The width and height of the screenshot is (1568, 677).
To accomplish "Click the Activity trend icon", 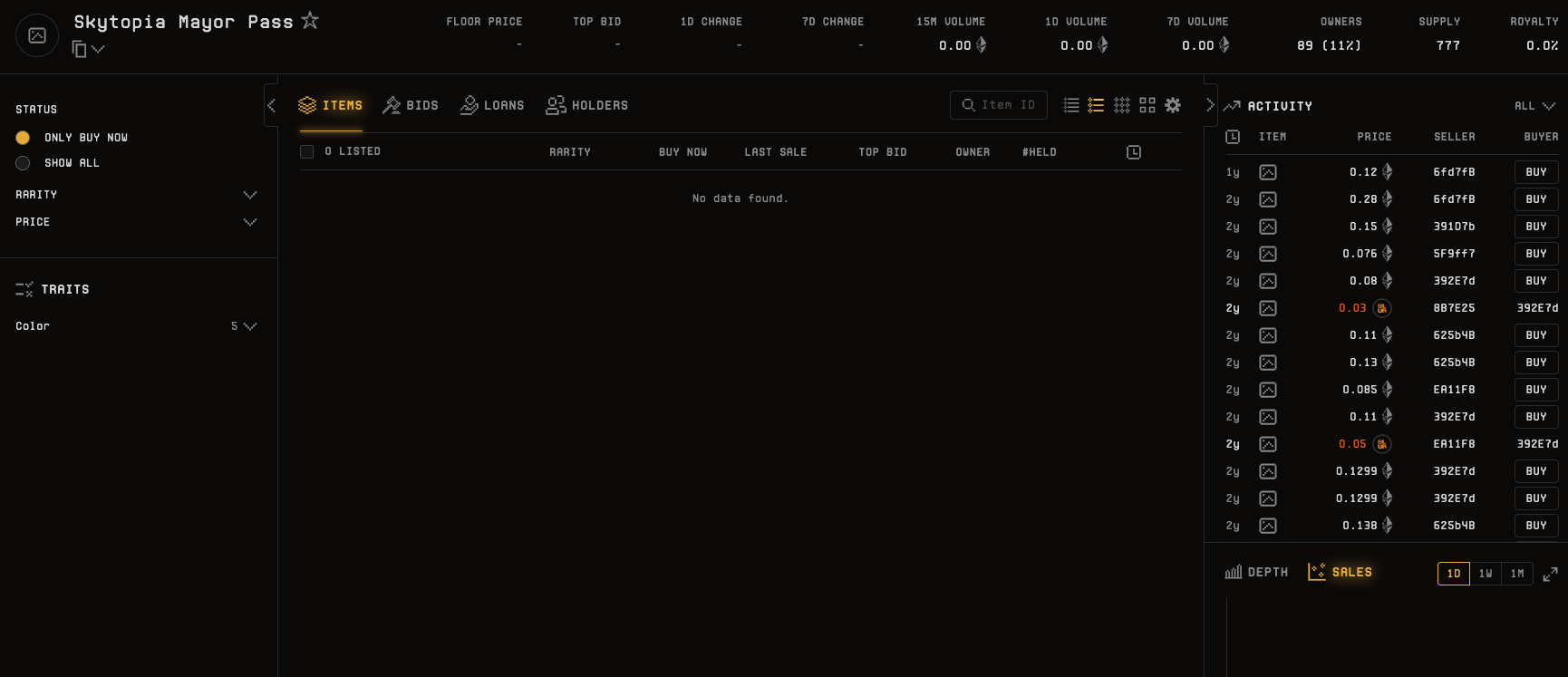I will [x=1232, y=106].
